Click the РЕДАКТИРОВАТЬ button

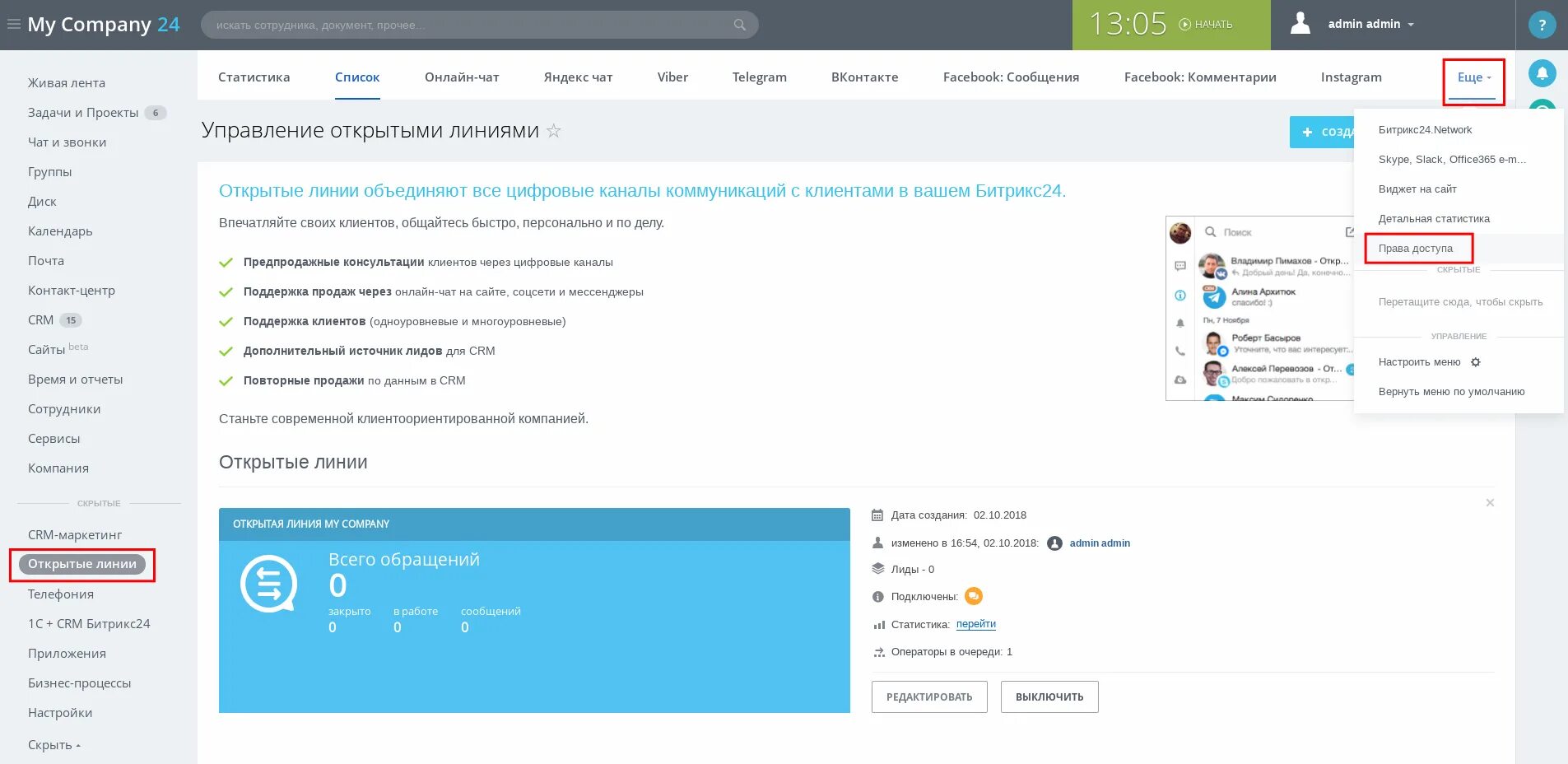(x=929, y=697)
